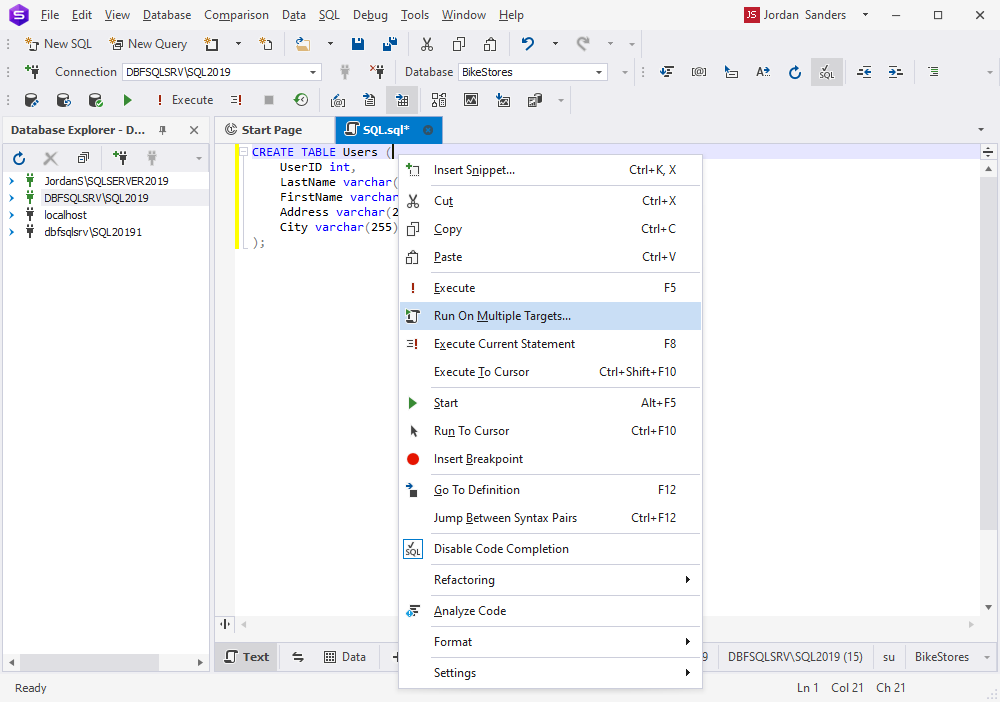Screen dimensions: 1000x702
Task: Open the Format submenu
Action: pos(550,642)
